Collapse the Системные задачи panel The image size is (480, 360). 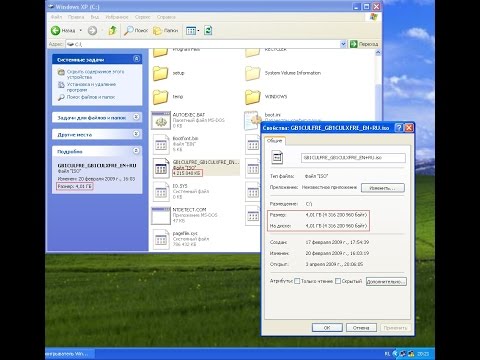[136, 59]
